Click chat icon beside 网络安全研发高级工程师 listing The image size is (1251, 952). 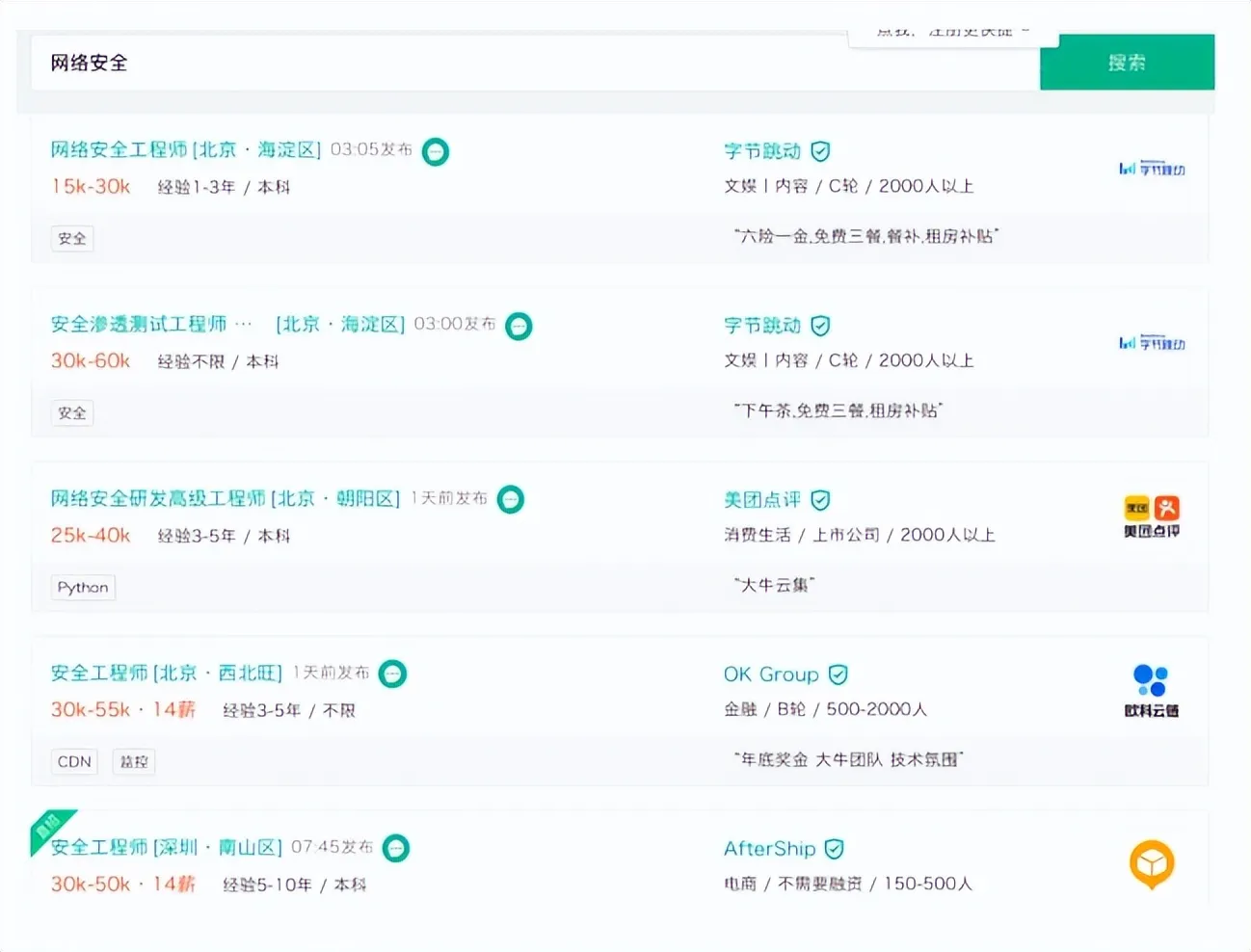[510, 499]
